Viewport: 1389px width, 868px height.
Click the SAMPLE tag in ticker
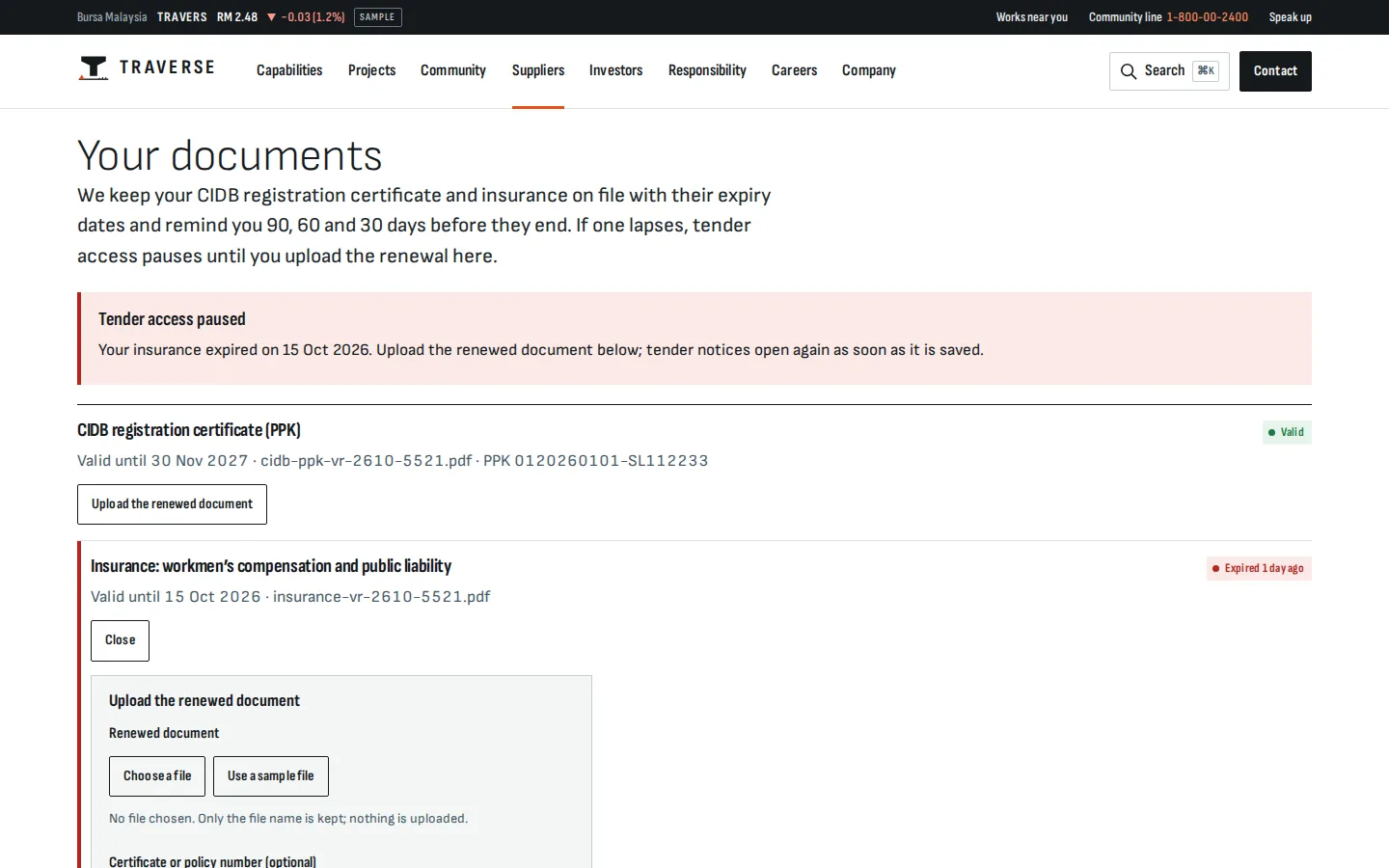378,17
